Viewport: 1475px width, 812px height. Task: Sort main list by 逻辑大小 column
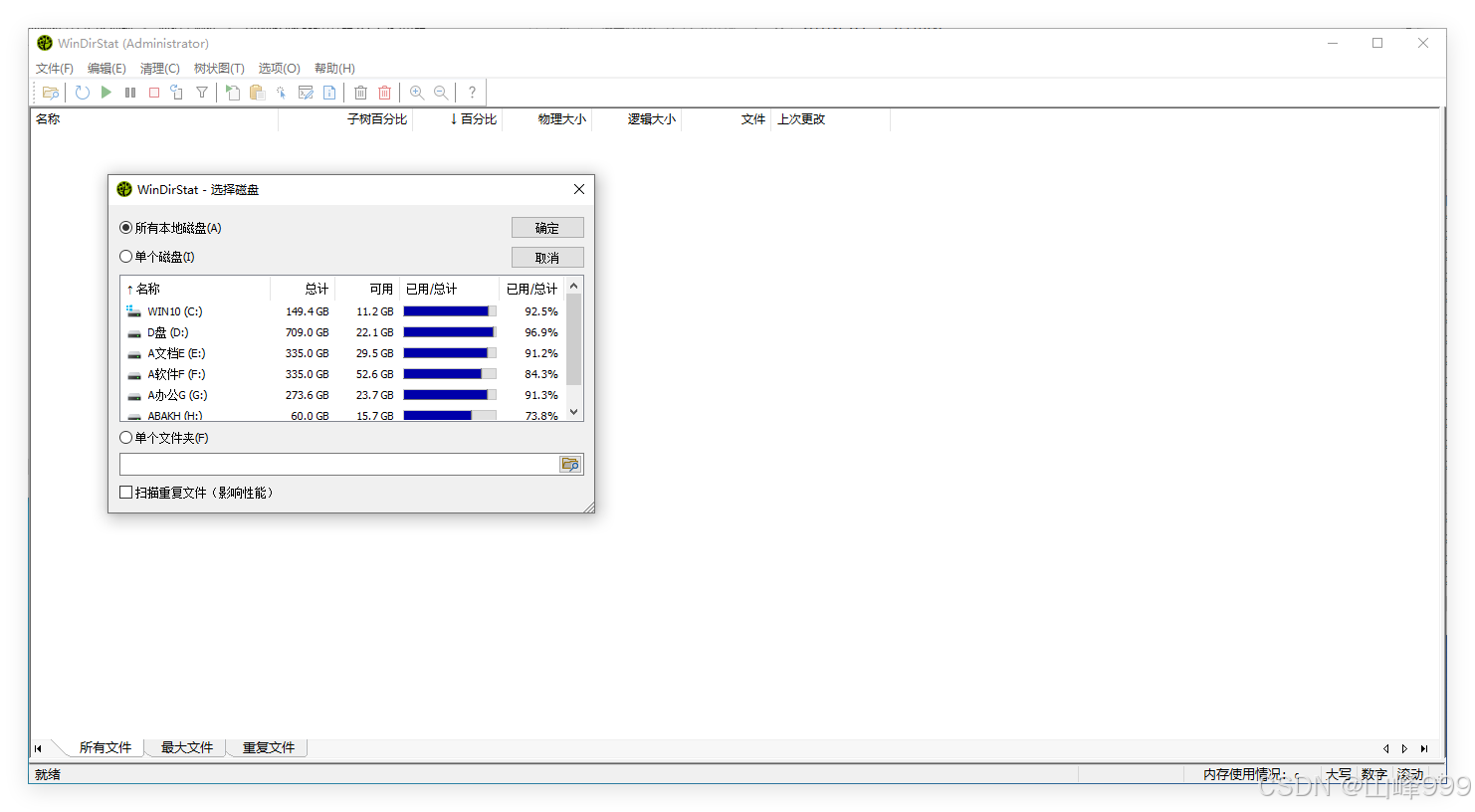(637, 119)
